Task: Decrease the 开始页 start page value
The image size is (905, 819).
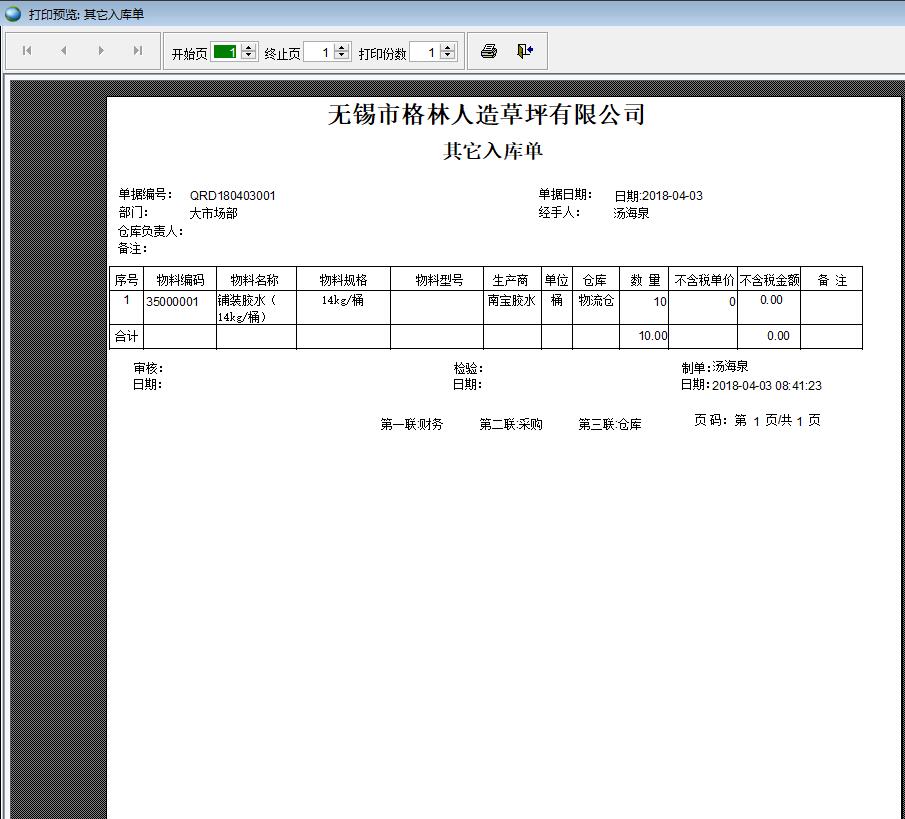Action: tap(249, 56)
